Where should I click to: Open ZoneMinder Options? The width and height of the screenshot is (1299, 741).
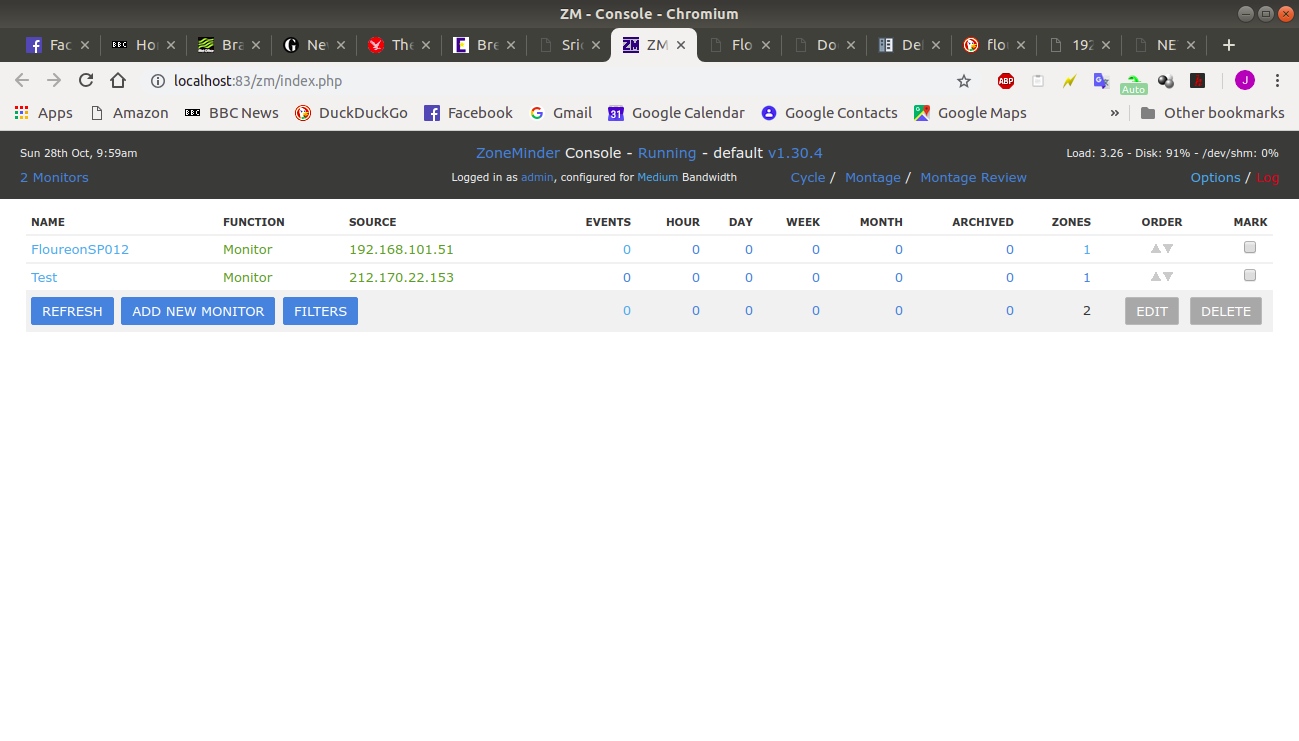coord(1215,177)
